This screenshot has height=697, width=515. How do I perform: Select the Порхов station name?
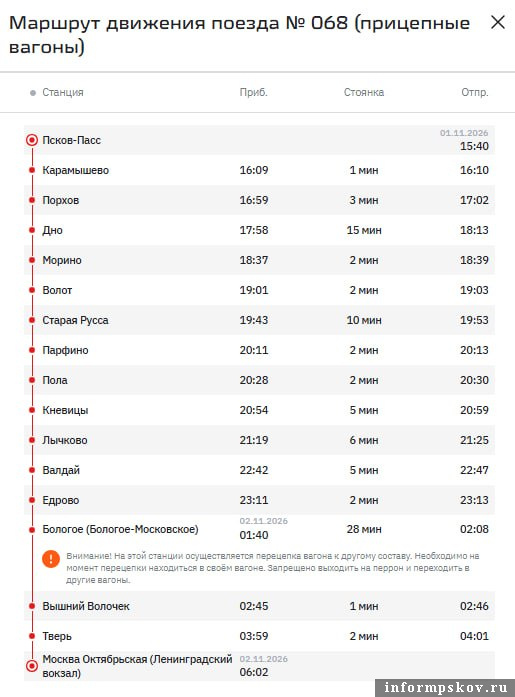(x=60, y=200)
